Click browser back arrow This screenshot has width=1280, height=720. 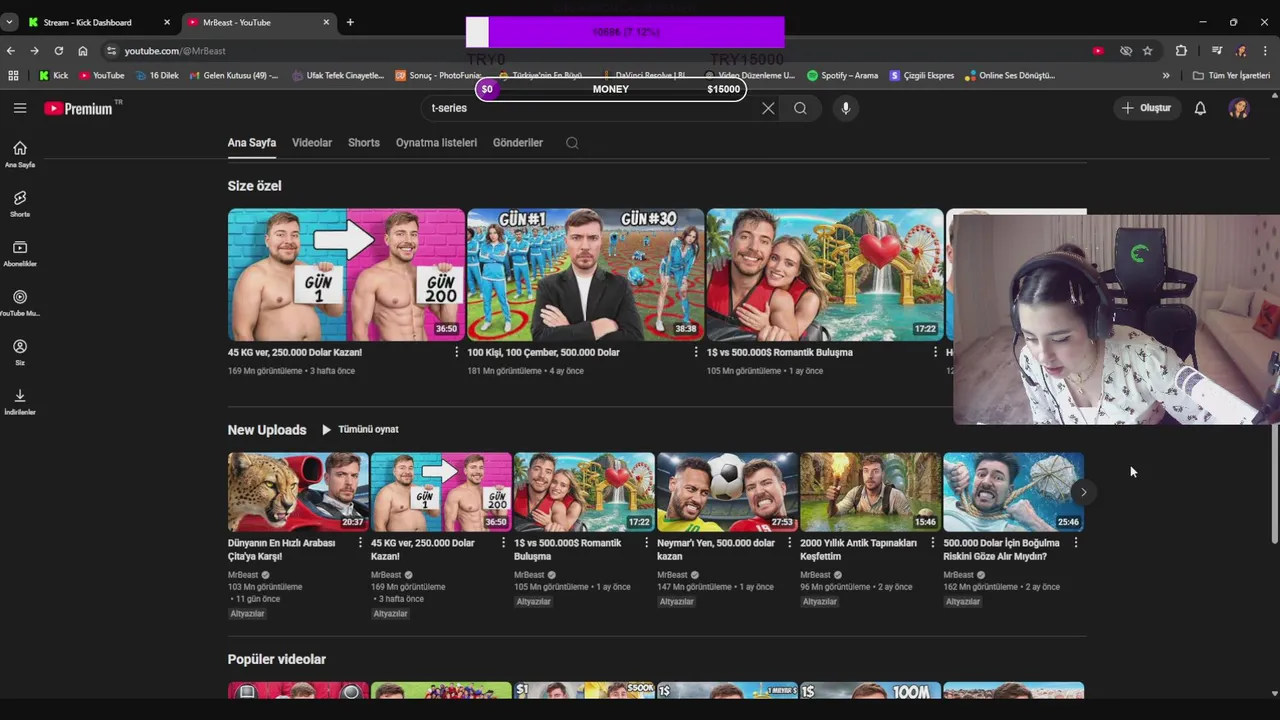pyautogui.click(x=11, y=51)
